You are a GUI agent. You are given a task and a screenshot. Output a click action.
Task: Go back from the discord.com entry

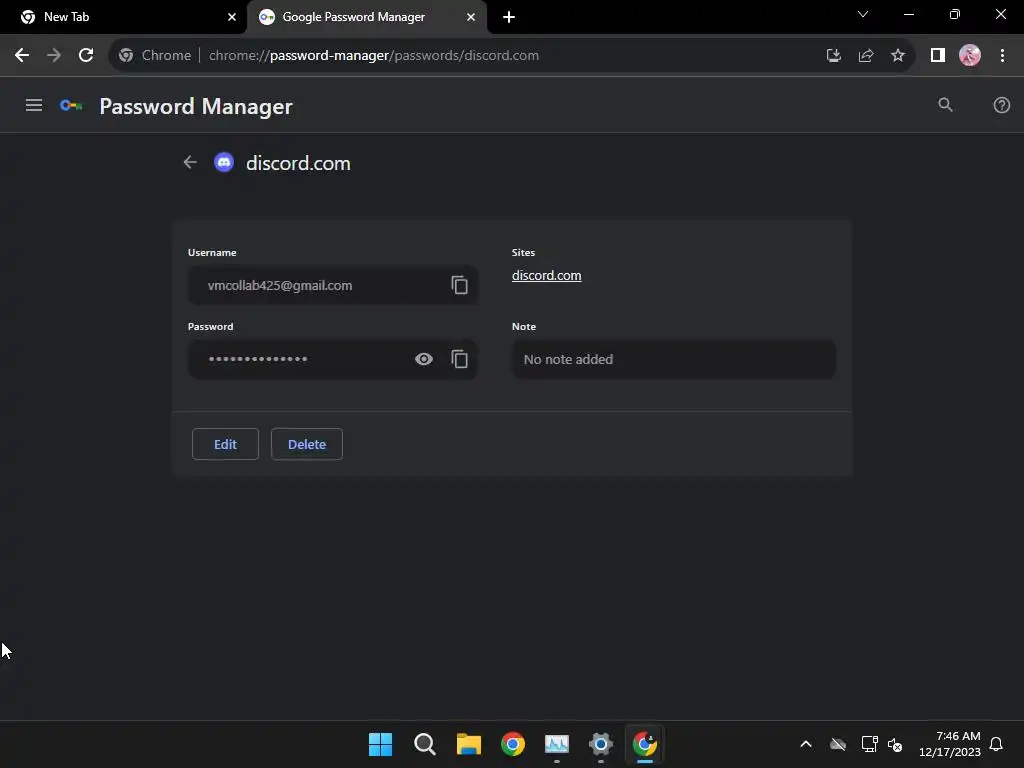point(190,163)
